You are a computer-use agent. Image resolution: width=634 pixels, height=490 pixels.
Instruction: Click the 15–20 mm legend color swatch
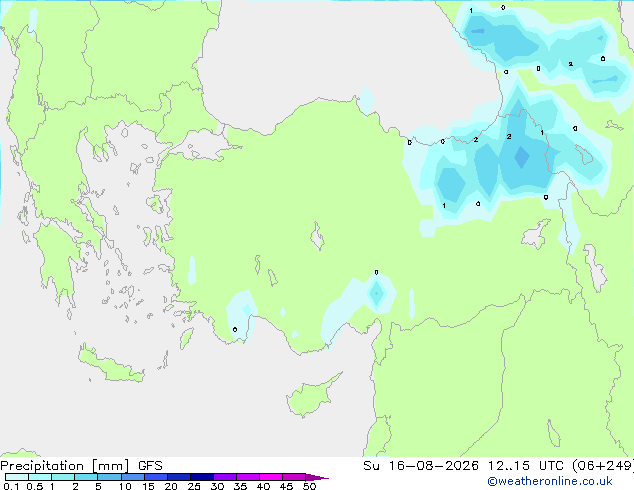[x=155, y=477]
